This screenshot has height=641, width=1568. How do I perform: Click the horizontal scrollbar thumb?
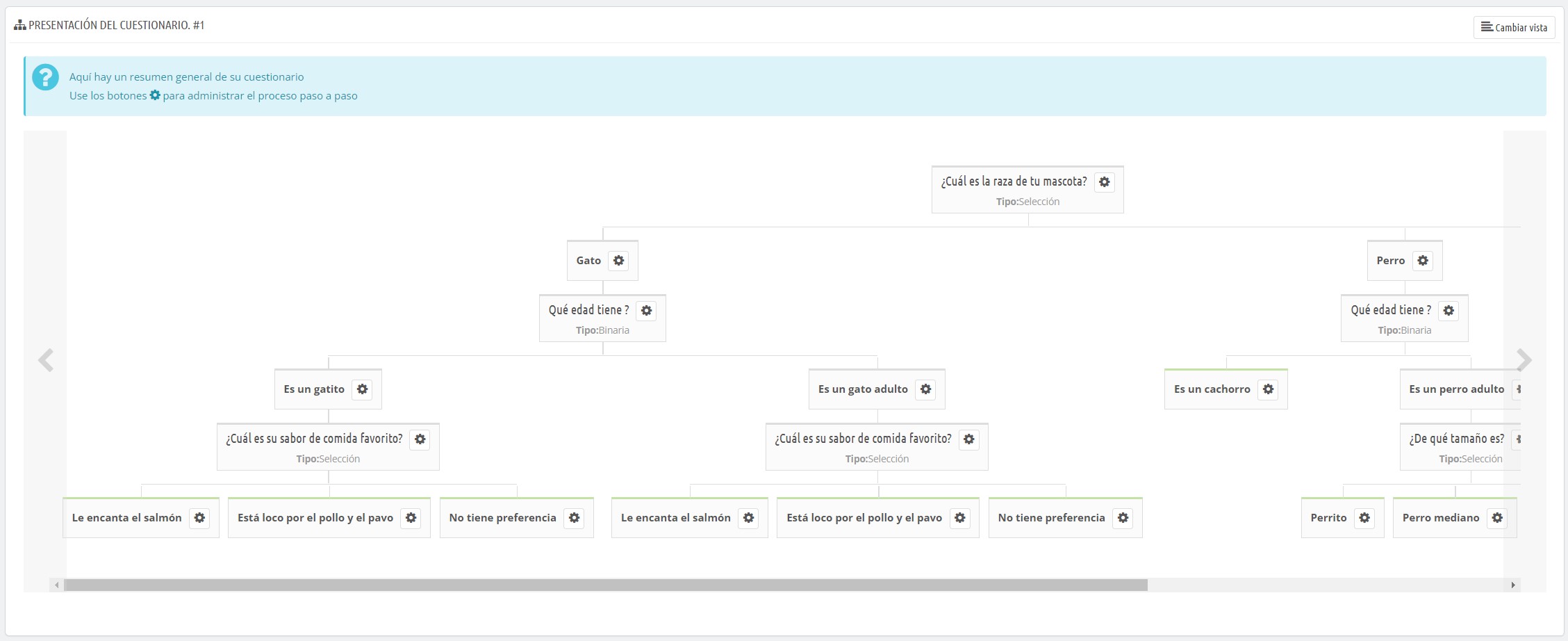[604, 585]
